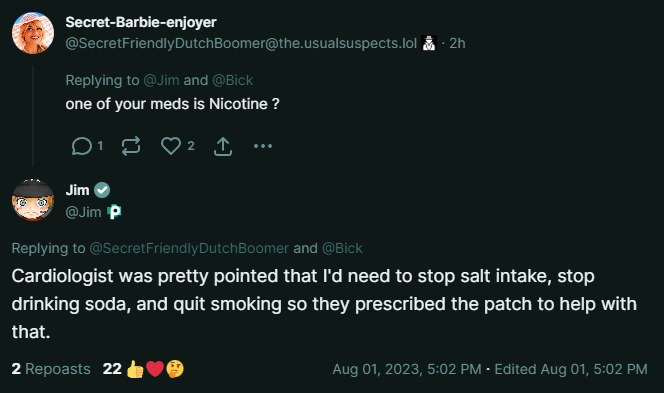The width and height of the screenshot is (664, 393).
Task: Click the reply speech-bubble icon
Action: pos(82,146)
